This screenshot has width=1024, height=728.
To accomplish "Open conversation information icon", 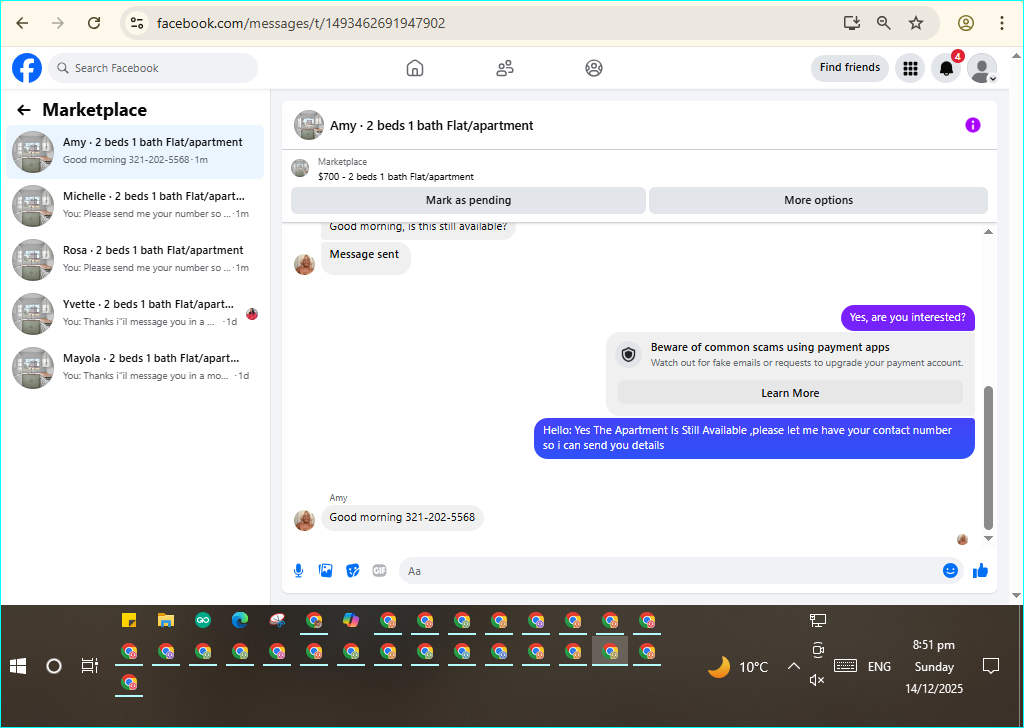I will pos(972,125).
